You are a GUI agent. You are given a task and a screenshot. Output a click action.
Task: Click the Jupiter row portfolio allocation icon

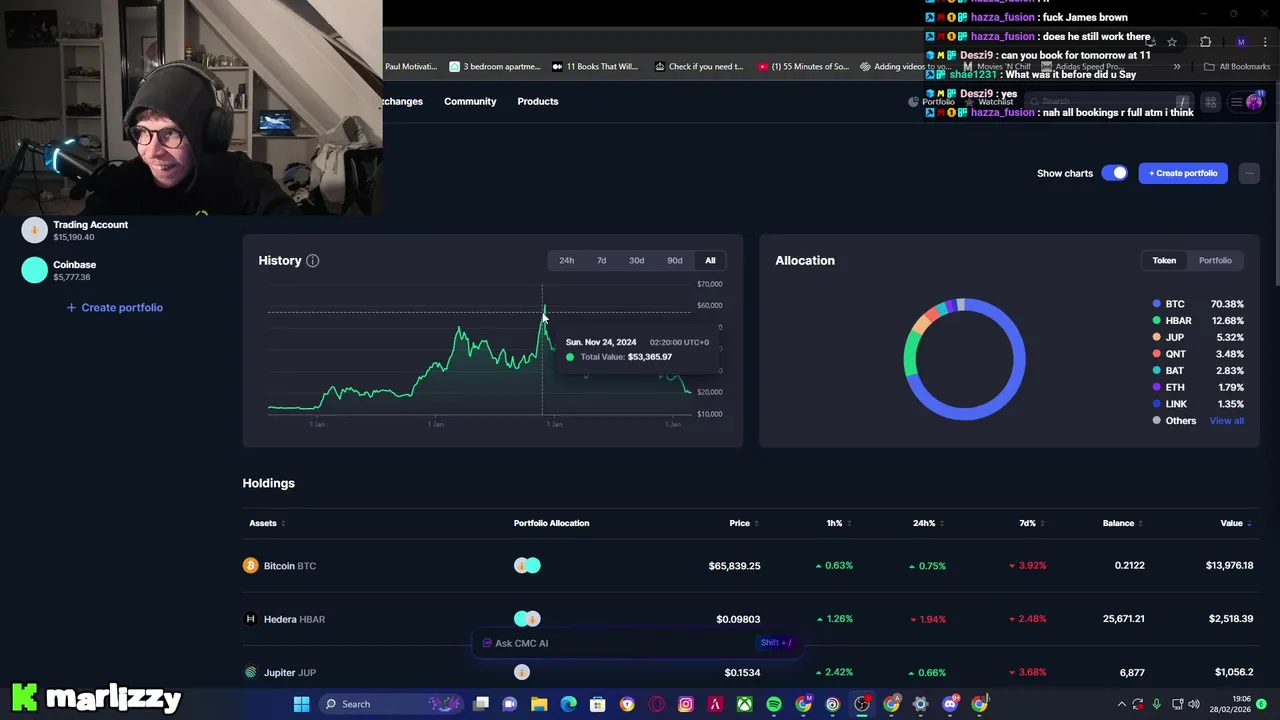coord(521,672)
